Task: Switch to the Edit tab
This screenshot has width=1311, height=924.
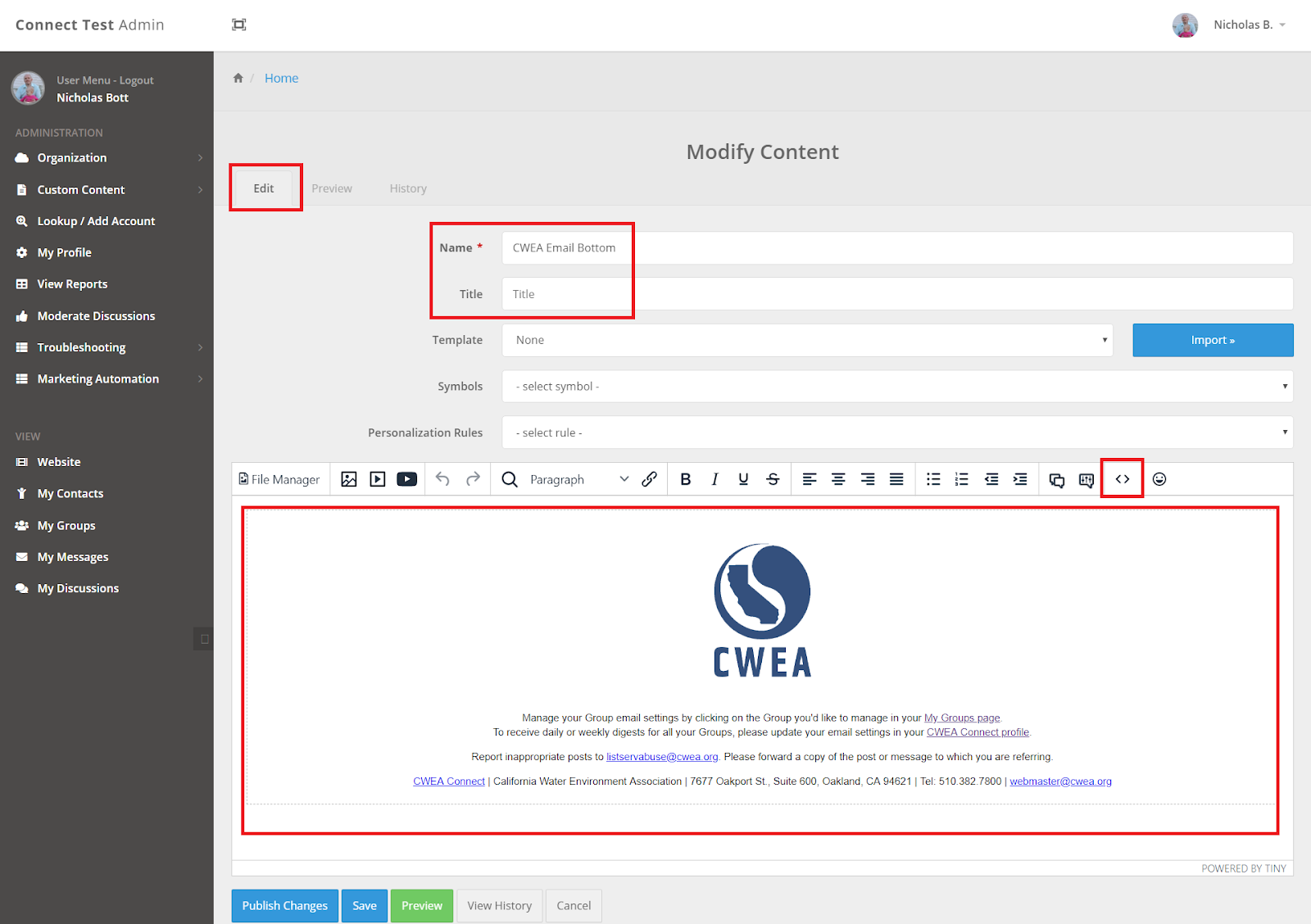Action: click(x=264, y=188)
